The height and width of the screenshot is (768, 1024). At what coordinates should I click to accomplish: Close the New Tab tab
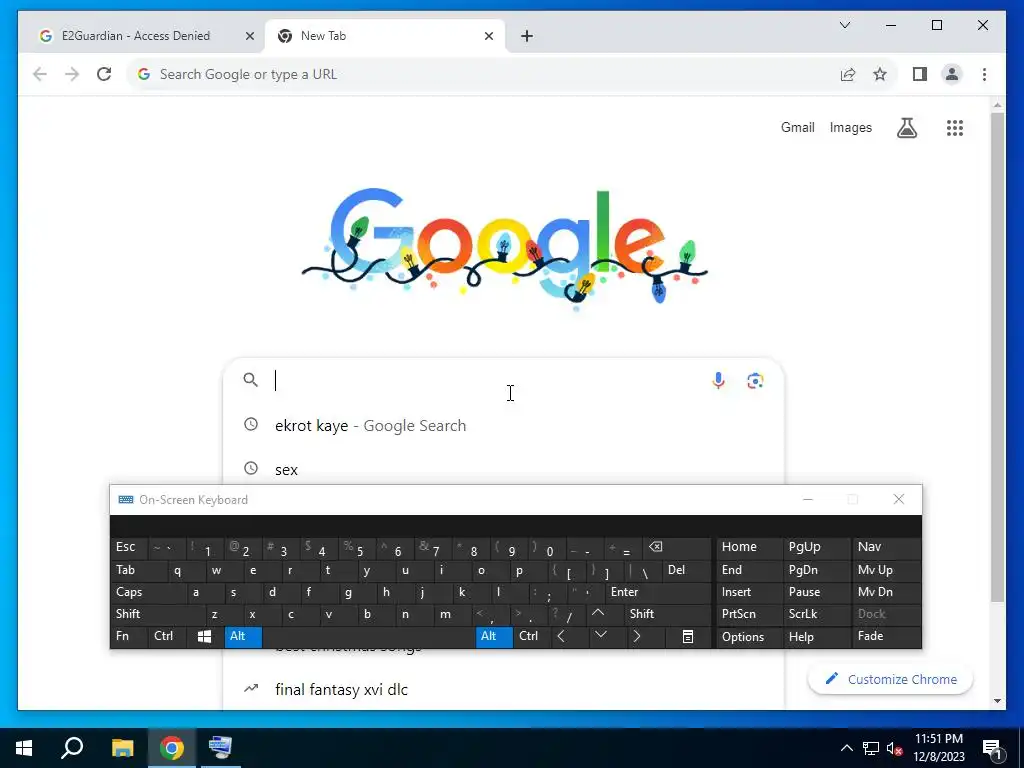click(x=488, y=36)
